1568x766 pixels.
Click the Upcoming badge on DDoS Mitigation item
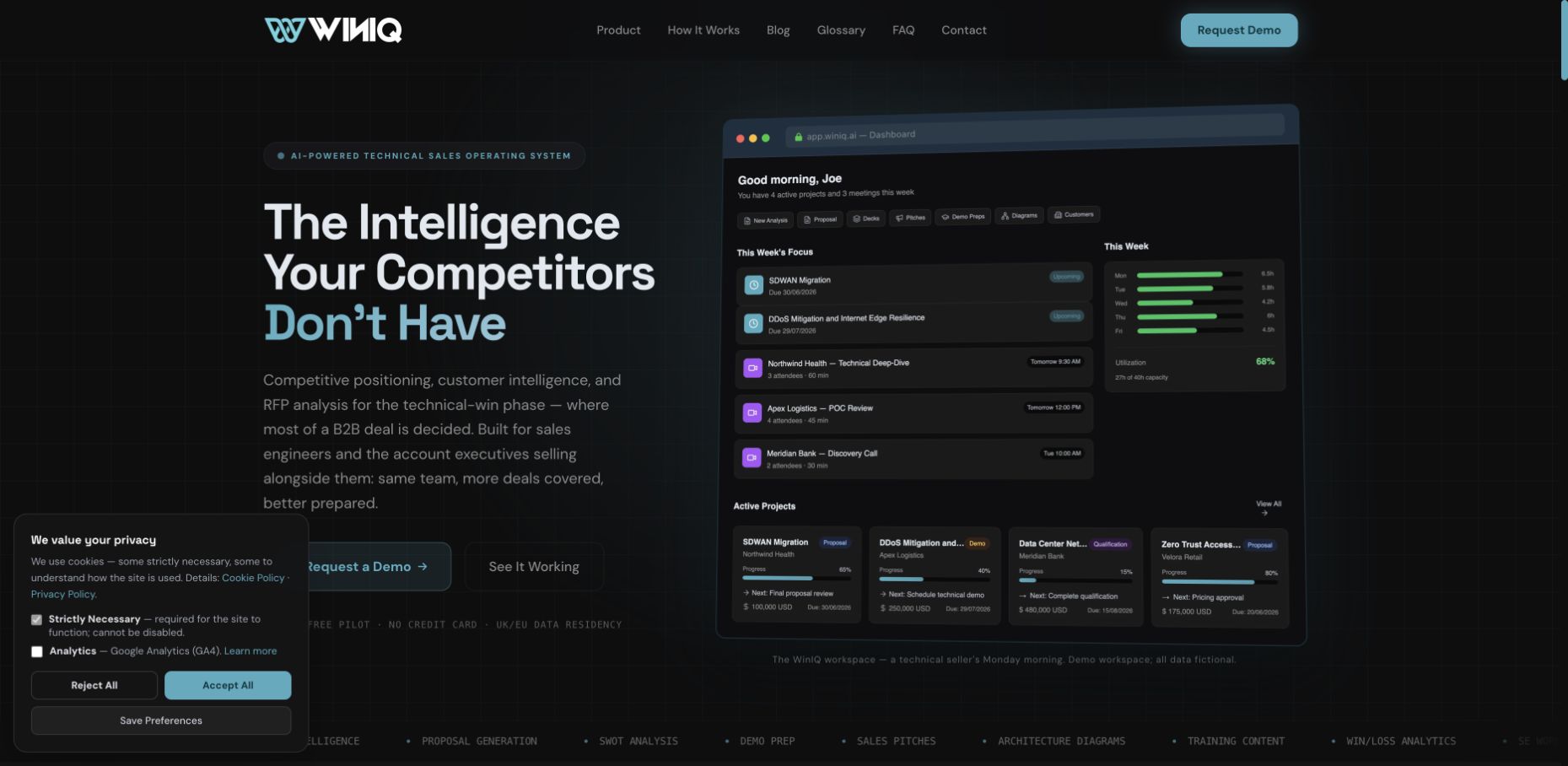[x=1066, y=316]
